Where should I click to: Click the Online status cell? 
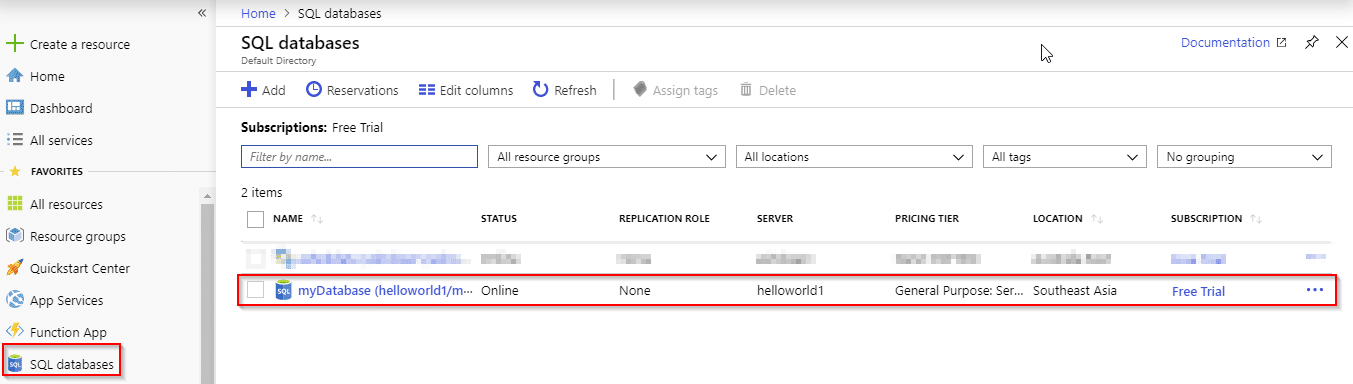[500, 291]
